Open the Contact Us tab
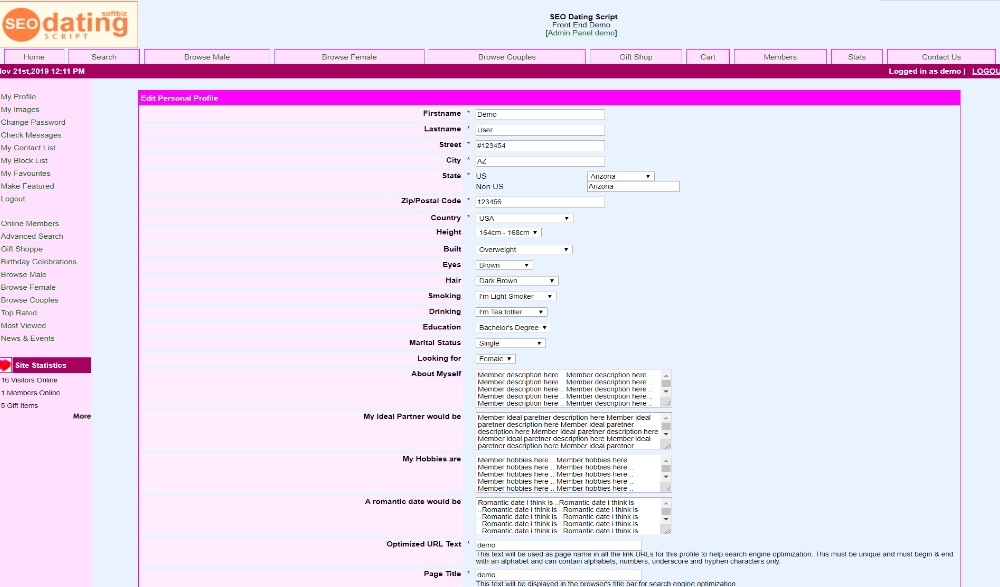Screen dimensions: 1000x587 (x=941, y=57)
